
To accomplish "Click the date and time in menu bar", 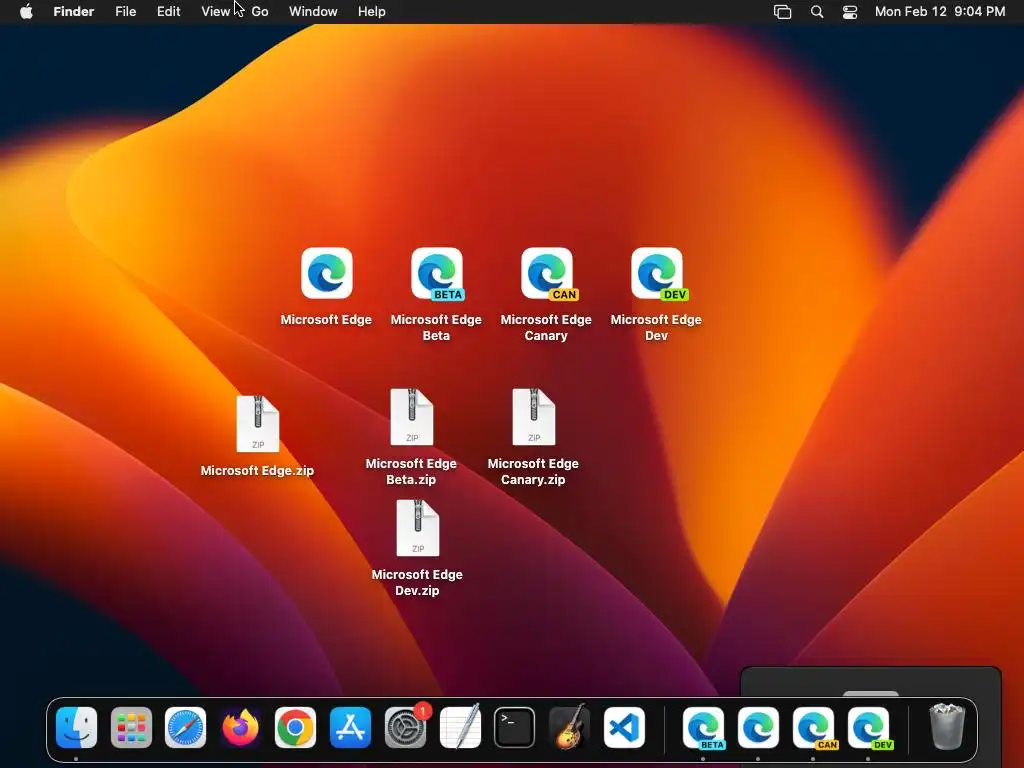I will coord(940,11).
